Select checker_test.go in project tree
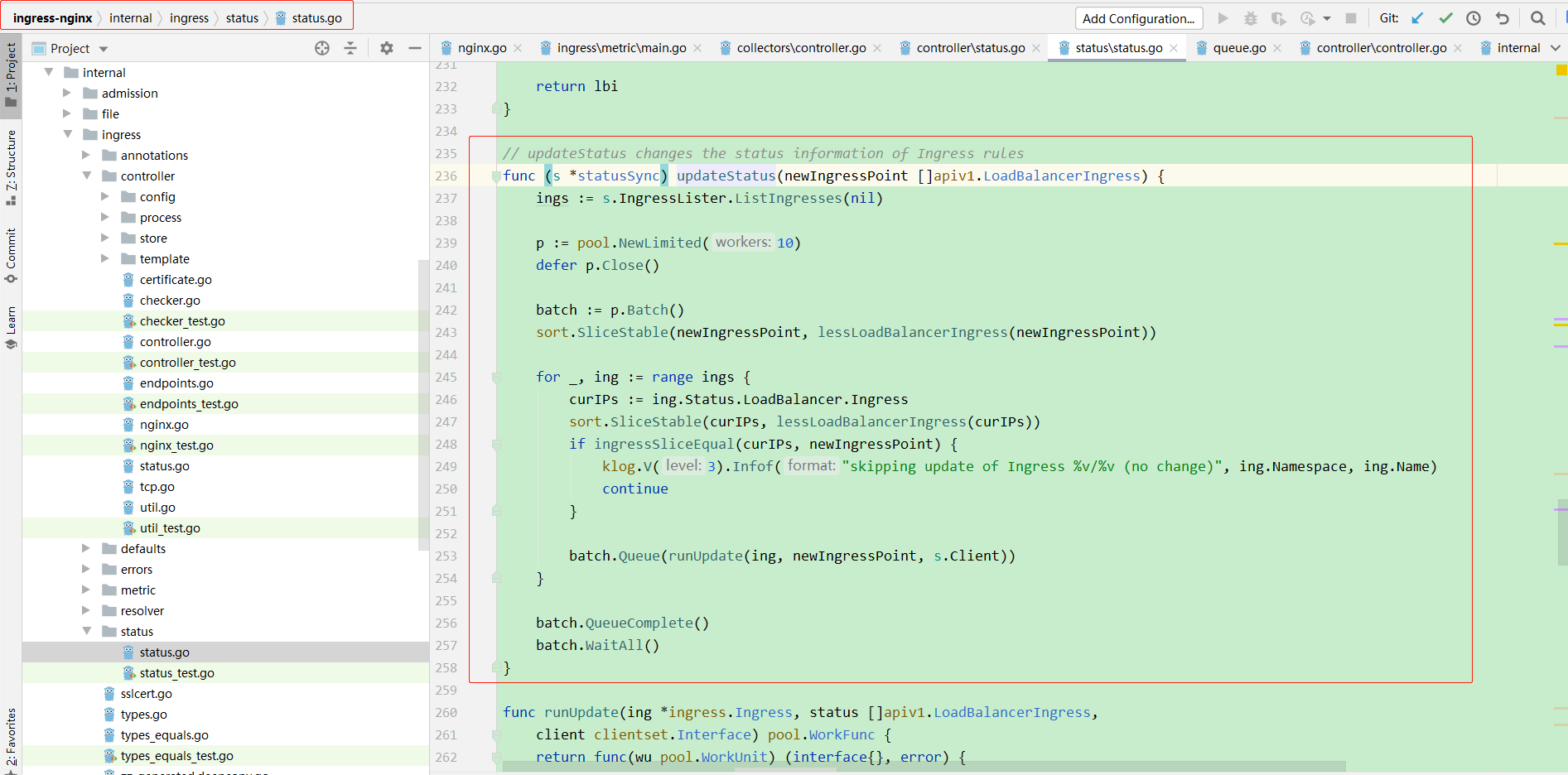Screen dimensions: 1568x775 [182, 321]
